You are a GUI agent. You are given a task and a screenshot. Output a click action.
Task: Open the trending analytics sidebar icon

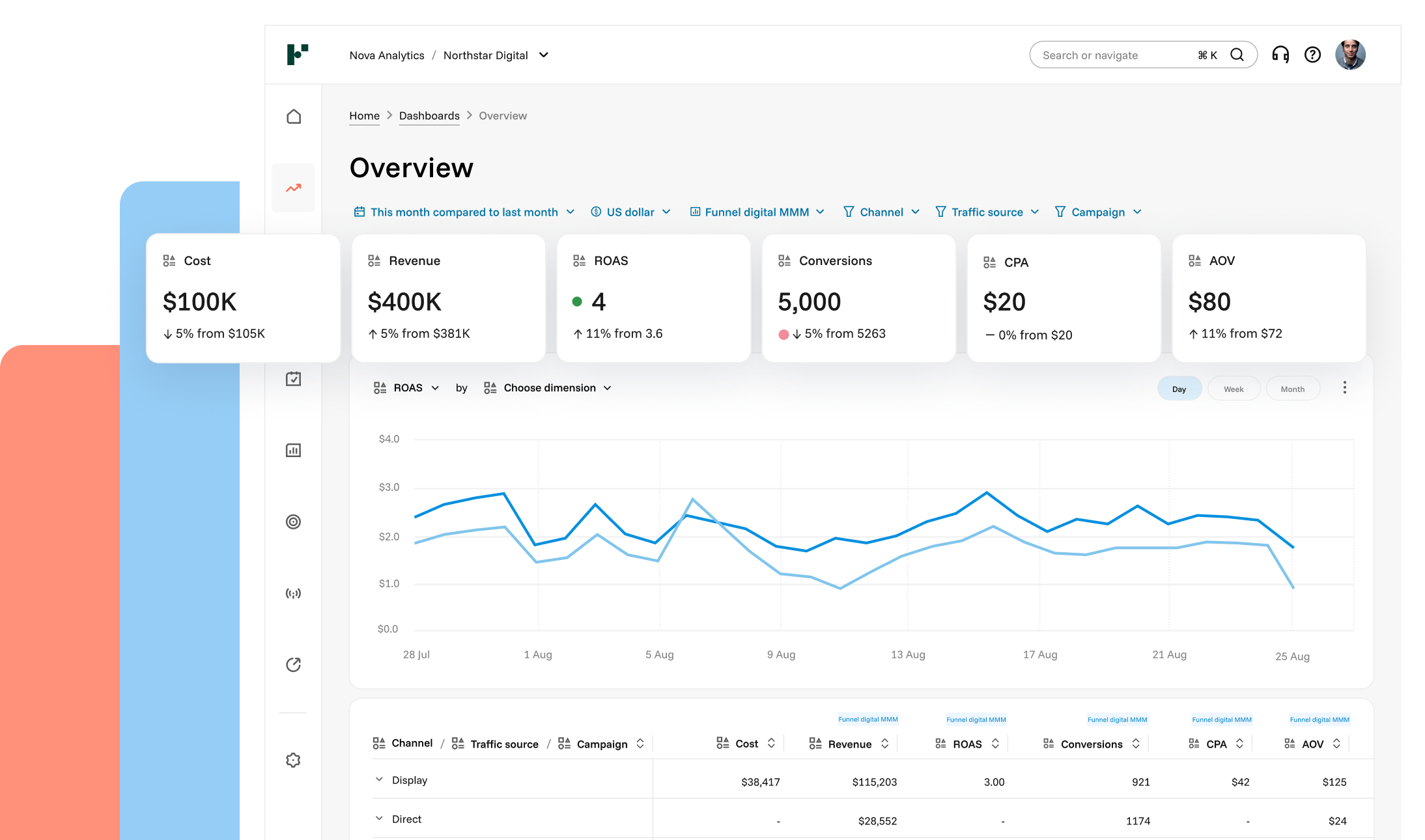294,188
